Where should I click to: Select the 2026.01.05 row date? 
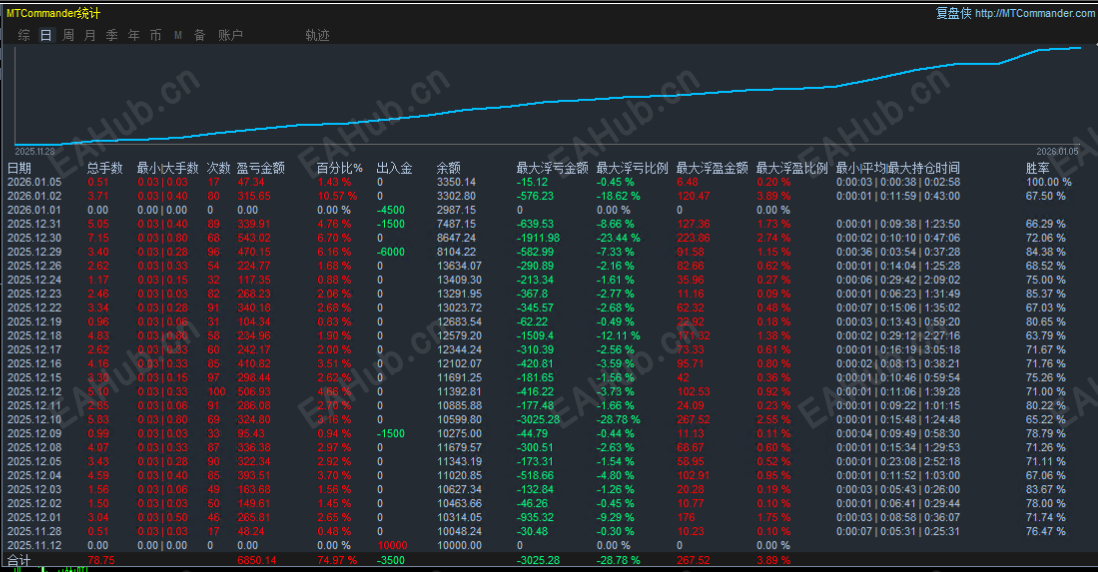point(34,182)
